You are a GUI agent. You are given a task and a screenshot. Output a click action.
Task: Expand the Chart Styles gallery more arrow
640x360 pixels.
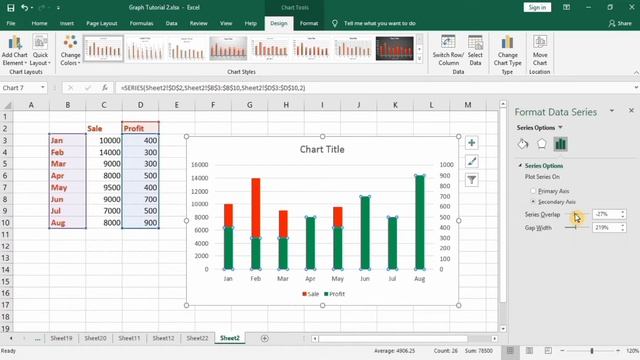pos(419,59)
